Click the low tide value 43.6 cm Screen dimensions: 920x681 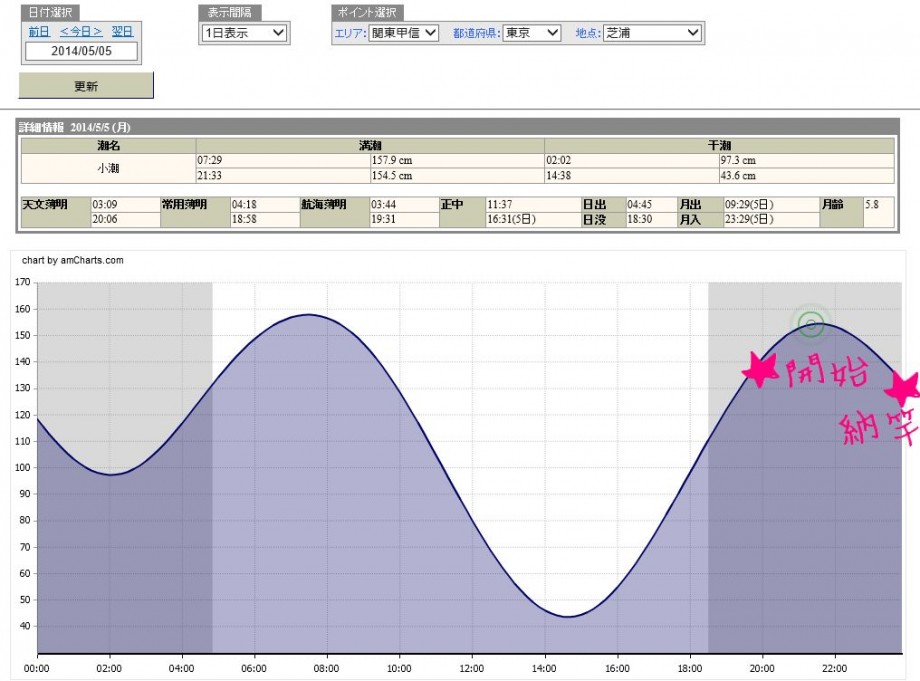(x=738, y=175)
